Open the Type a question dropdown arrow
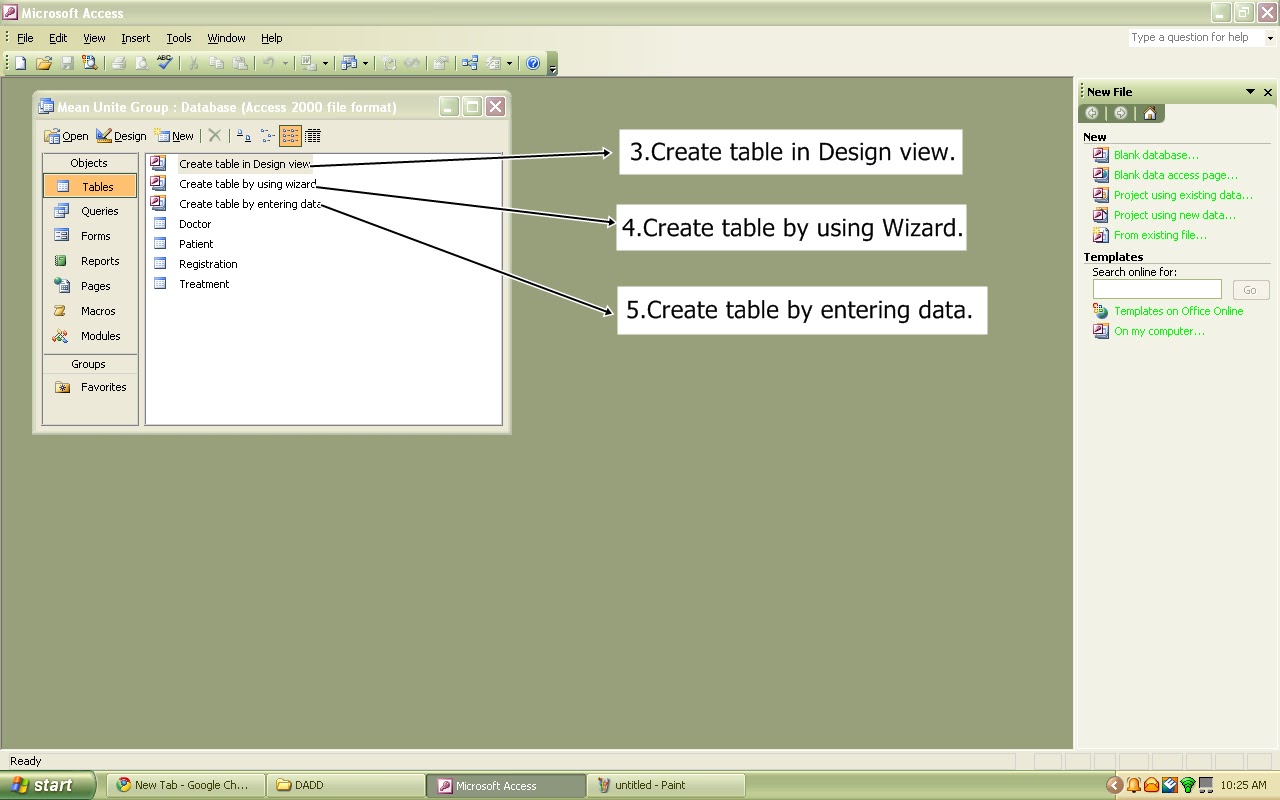This screenshot has height=800, width=1280. click(x=1270, y=38)
